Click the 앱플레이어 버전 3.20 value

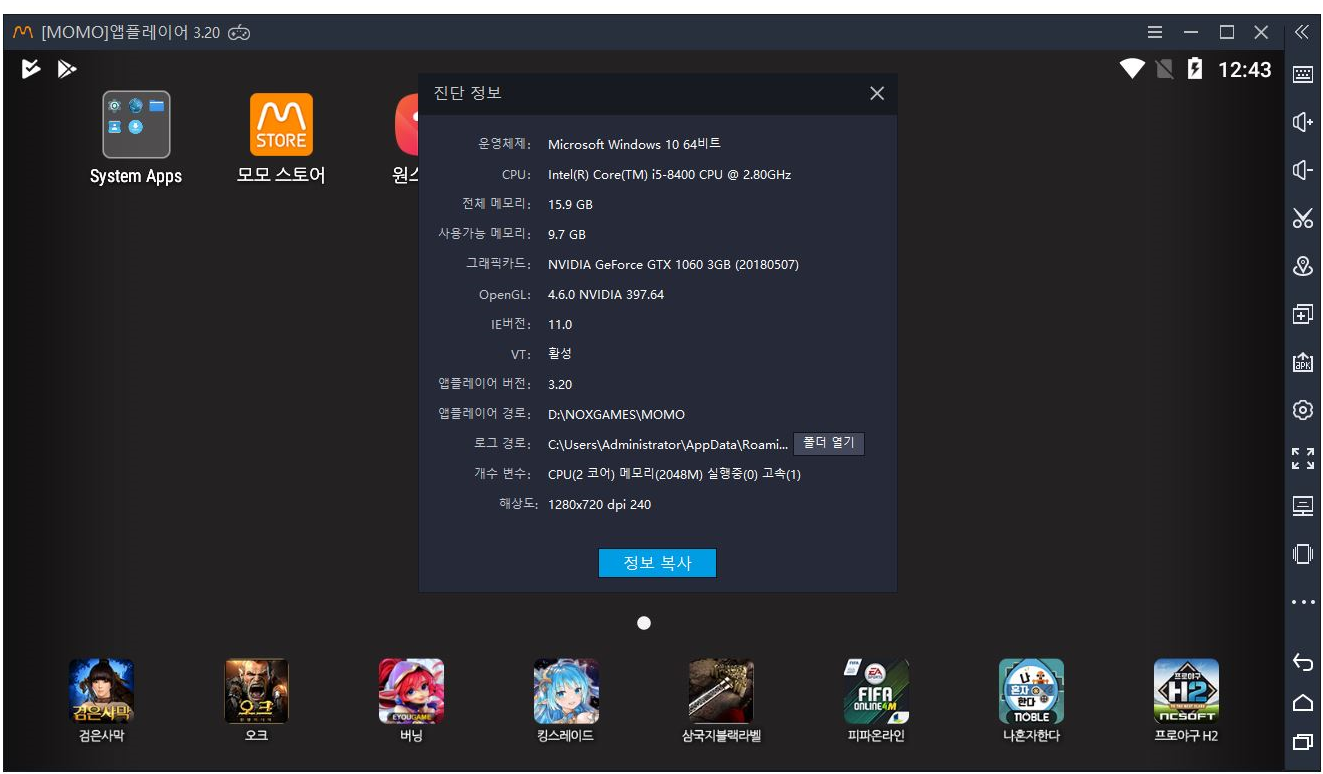560,384
